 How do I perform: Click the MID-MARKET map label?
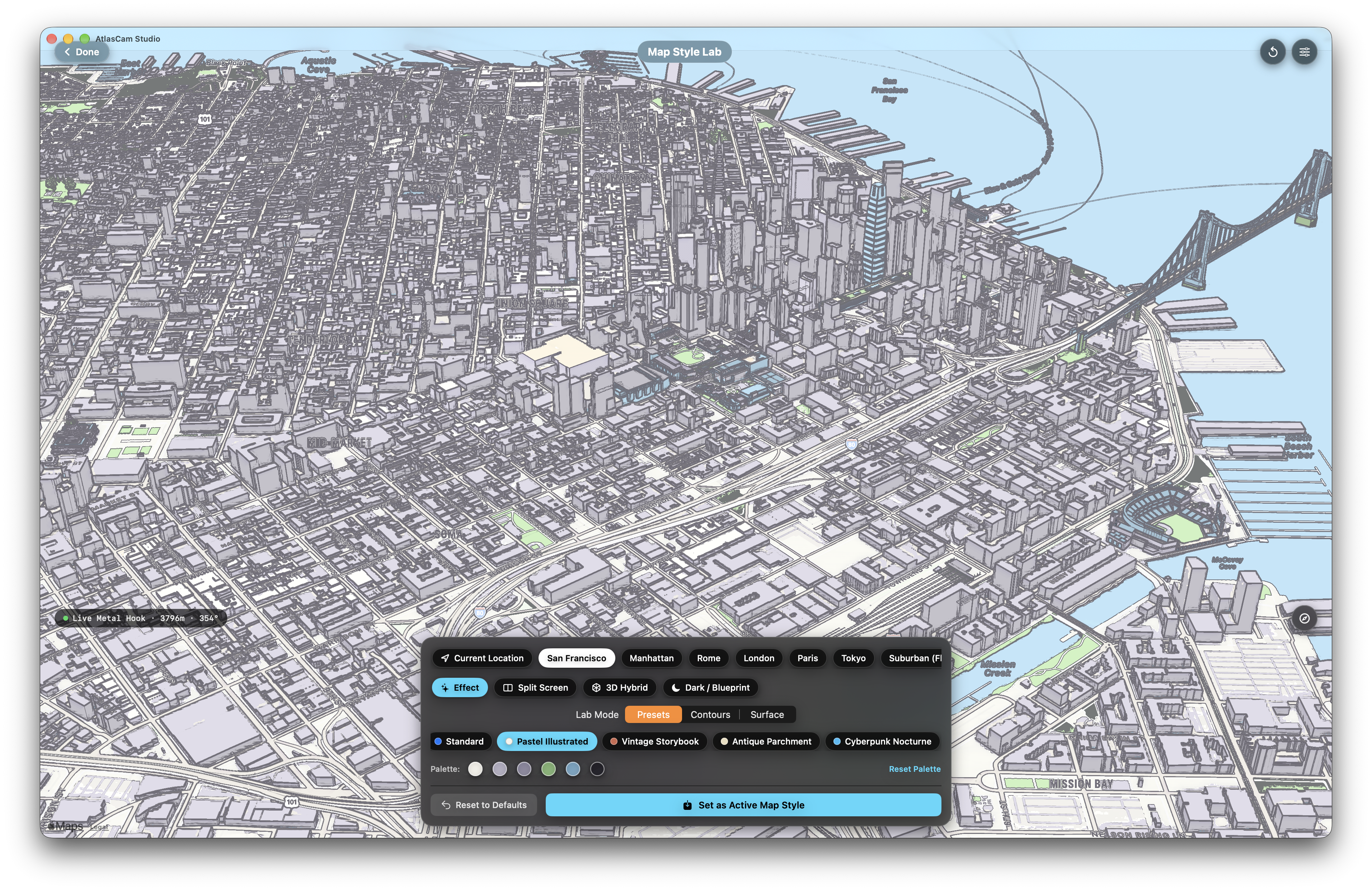click(339, 442)
